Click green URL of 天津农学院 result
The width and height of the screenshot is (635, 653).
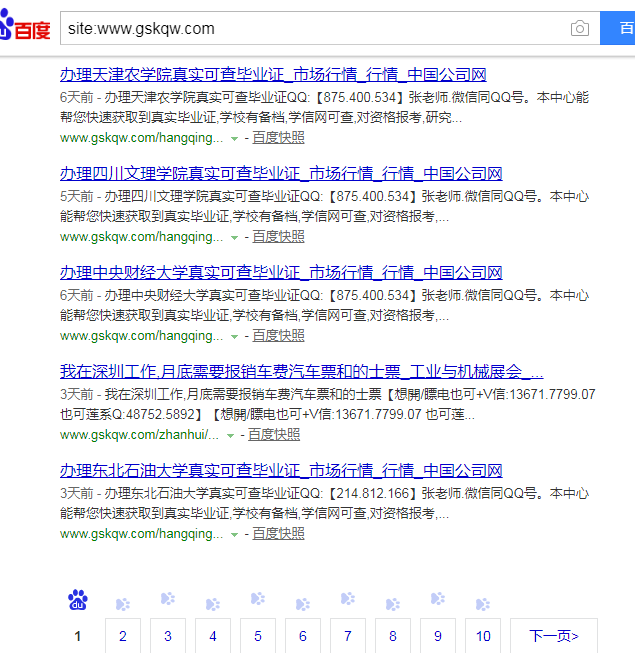pos(142,137)
